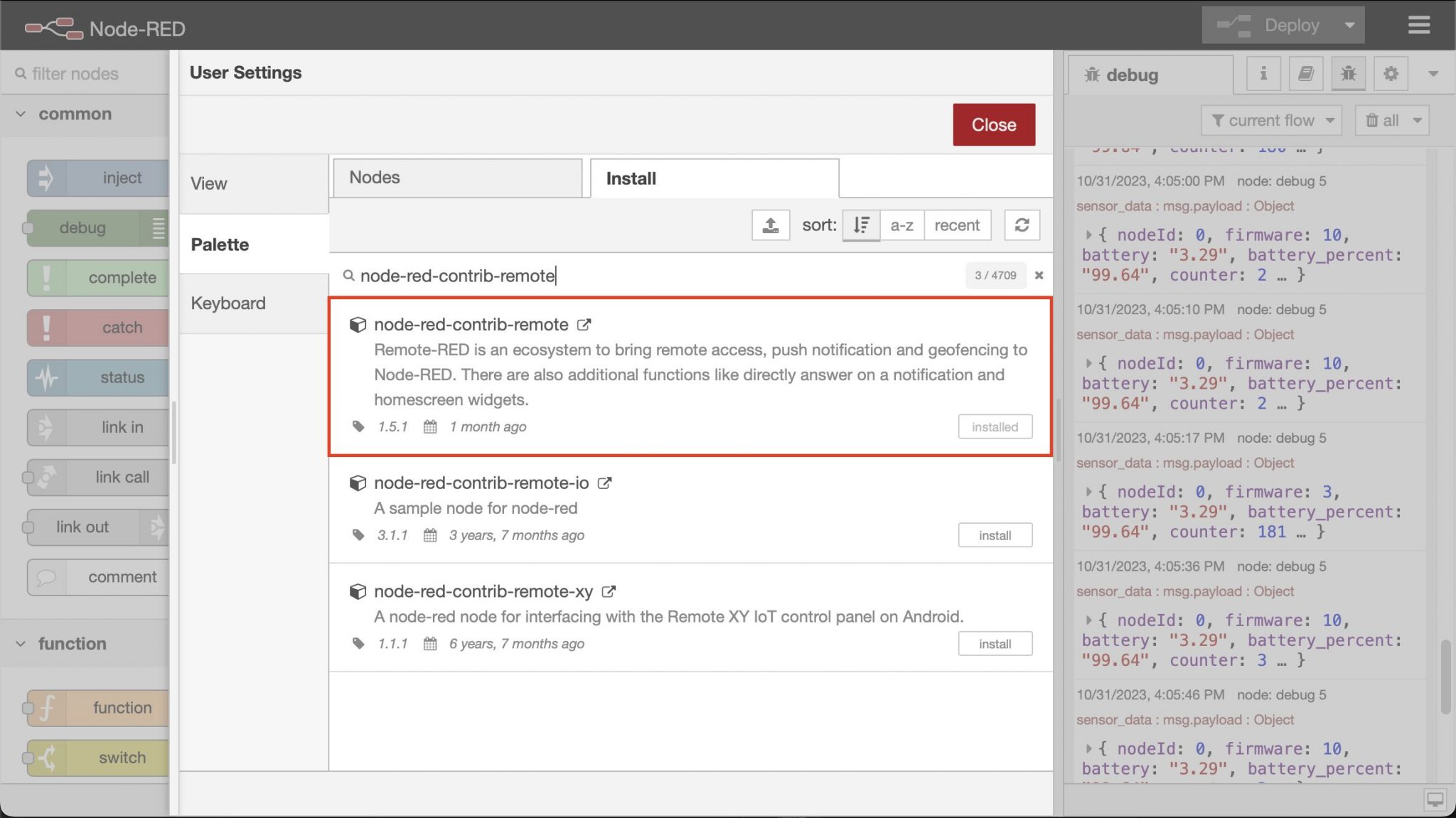
Task: Install node-red-contrib-remote-io module
Action: pyautogui.click(x=995, y=536)
